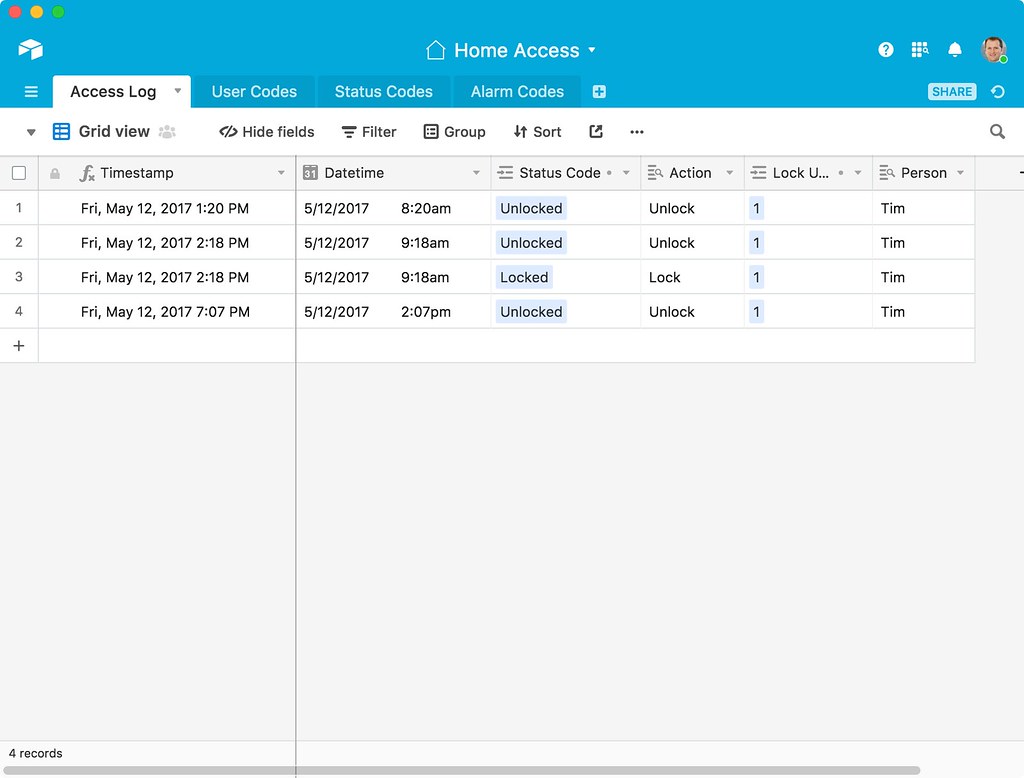Screen dimensions: 1024x778
Task: Open the tables hamburger menu
Action: [x=31, y=91]
